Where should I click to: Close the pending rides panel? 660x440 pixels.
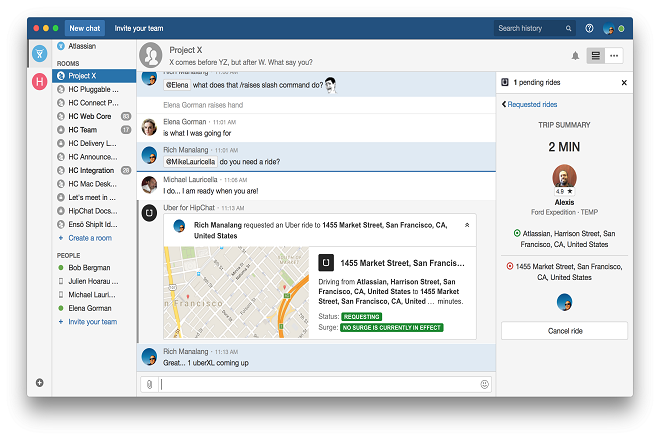tap(624, 83)
